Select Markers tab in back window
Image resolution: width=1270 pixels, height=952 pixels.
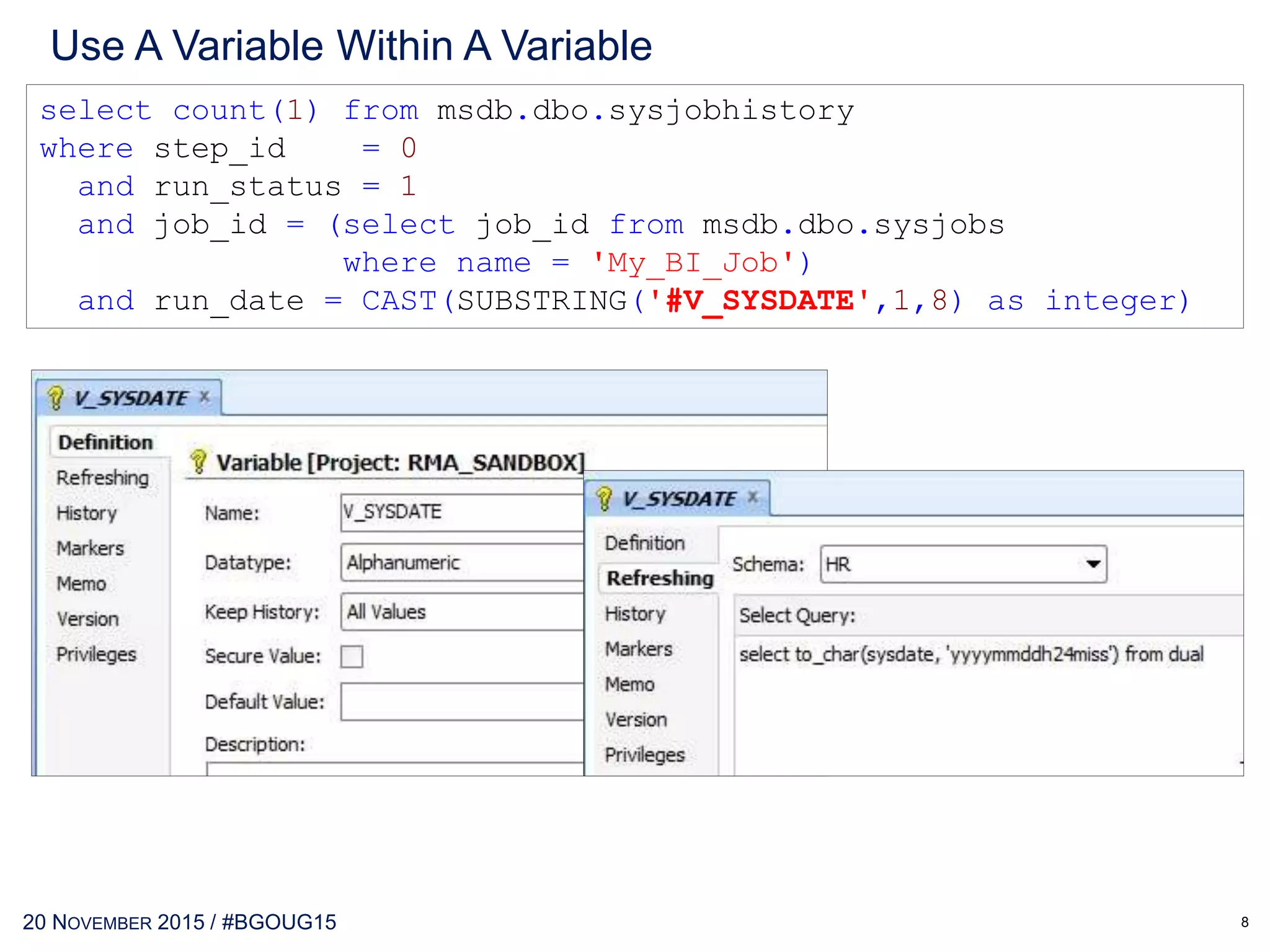[91, 549]
